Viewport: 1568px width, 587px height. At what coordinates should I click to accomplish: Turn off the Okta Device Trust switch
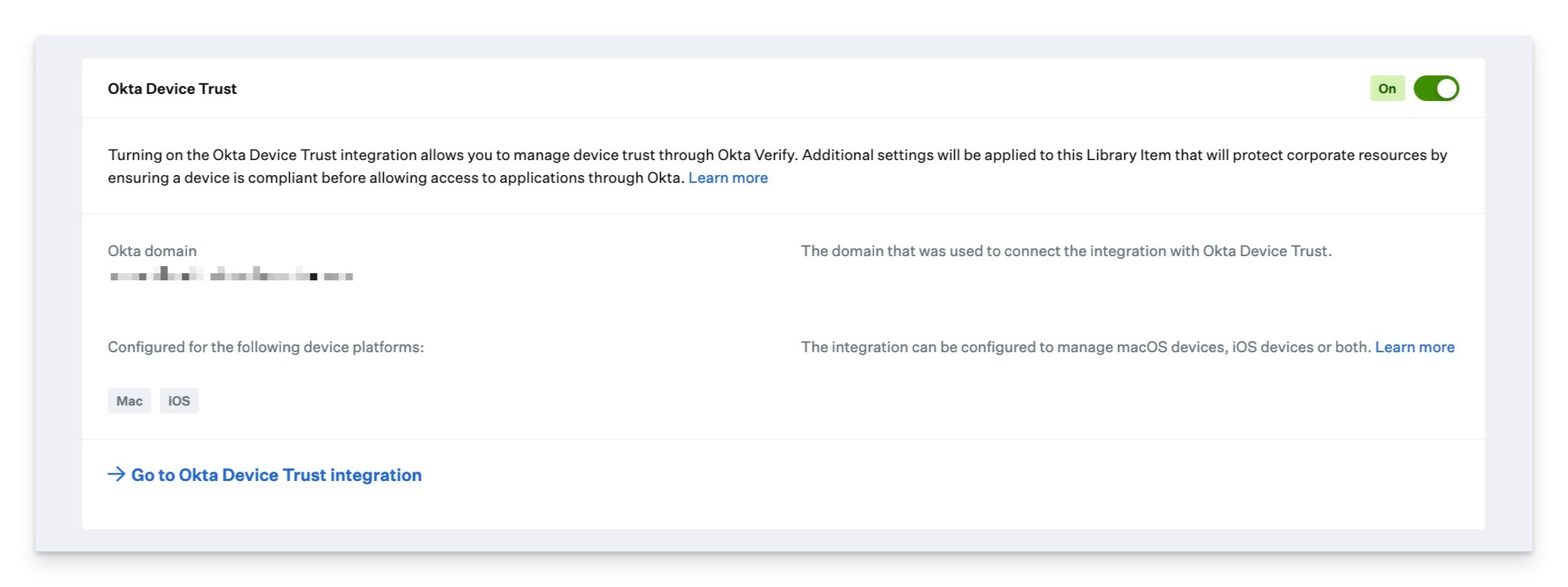(1436, 89)
